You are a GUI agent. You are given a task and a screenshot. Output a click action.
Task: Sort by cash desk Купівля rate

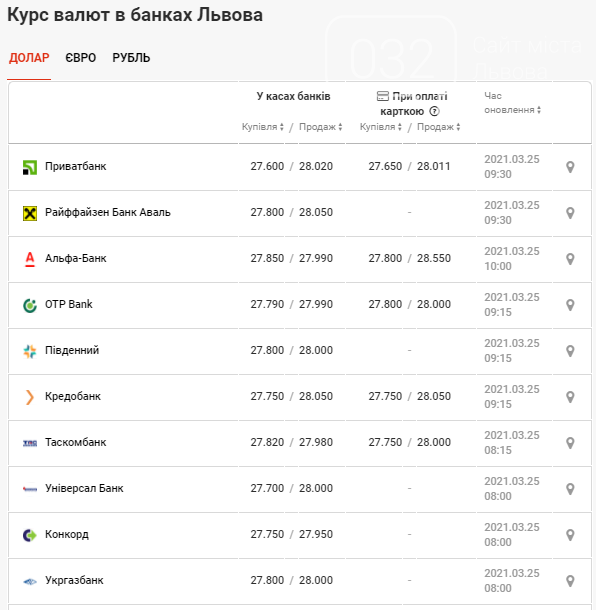pos(263,127)
